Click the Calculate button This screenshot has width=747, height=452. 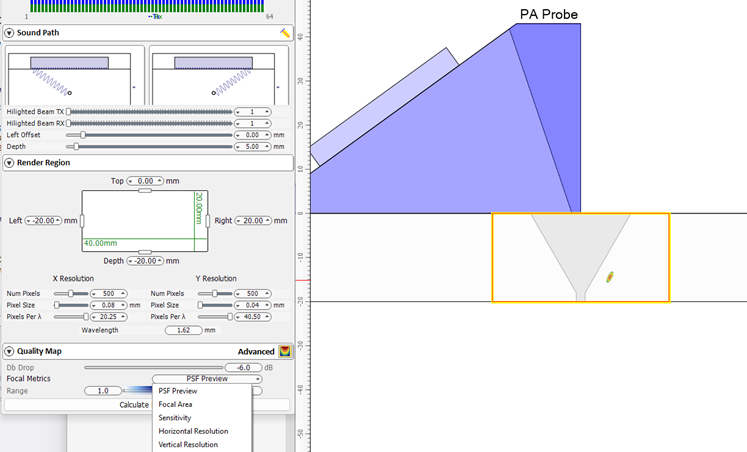tap(134, 405)
